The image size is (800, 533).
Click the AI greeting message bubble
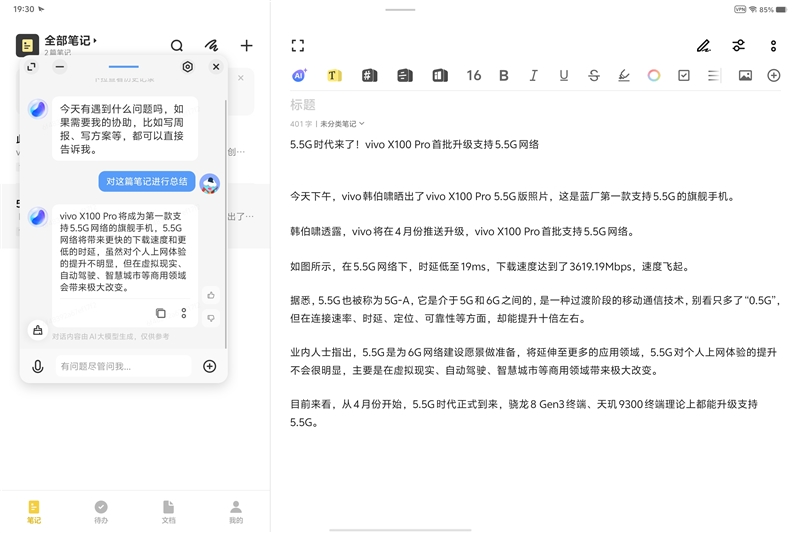pos(125,129)
